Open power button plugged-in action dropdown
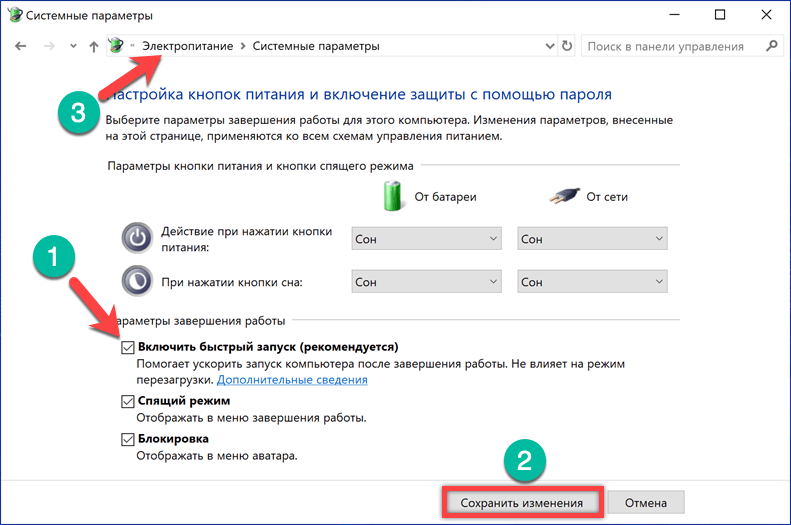 [x=592, y=239]
